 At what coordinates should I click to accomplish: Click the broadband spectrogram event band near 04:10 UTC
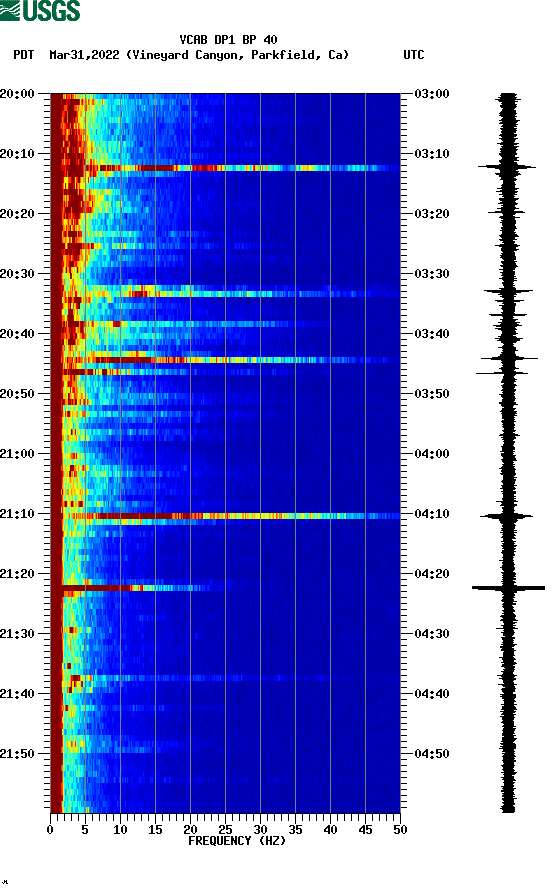coord(226,516)
